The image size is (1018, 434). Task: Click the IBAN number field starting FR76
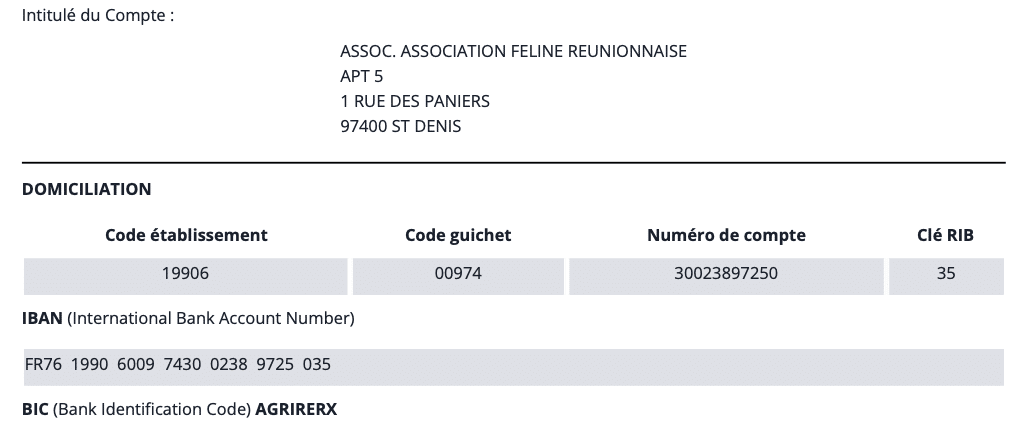pos(512,365)
